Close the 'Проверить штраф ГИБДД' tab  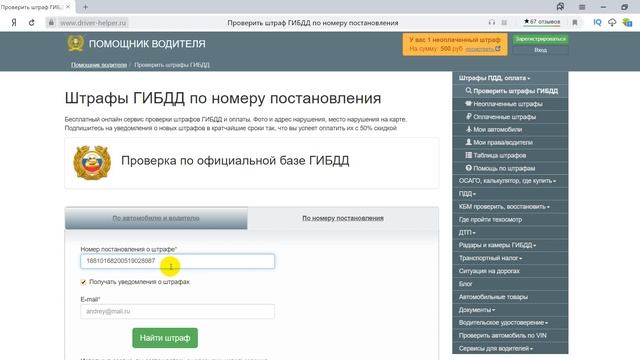[x=68, y=7]
